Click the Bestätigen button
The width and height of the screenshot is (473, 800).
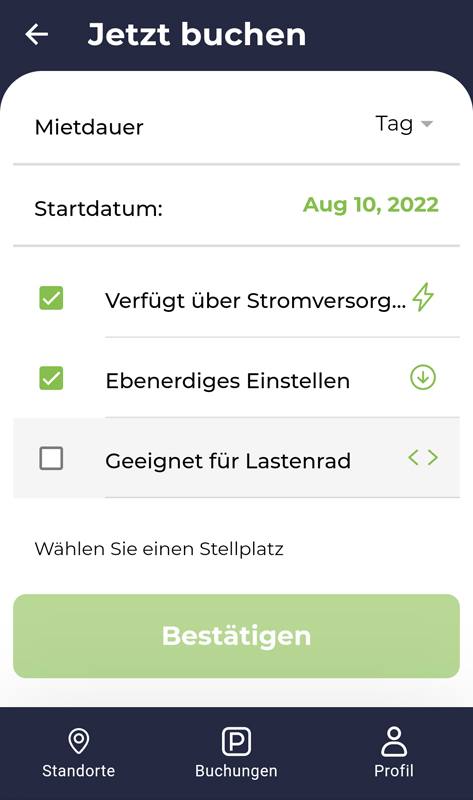pyautogui.click(x=236, y=636)
